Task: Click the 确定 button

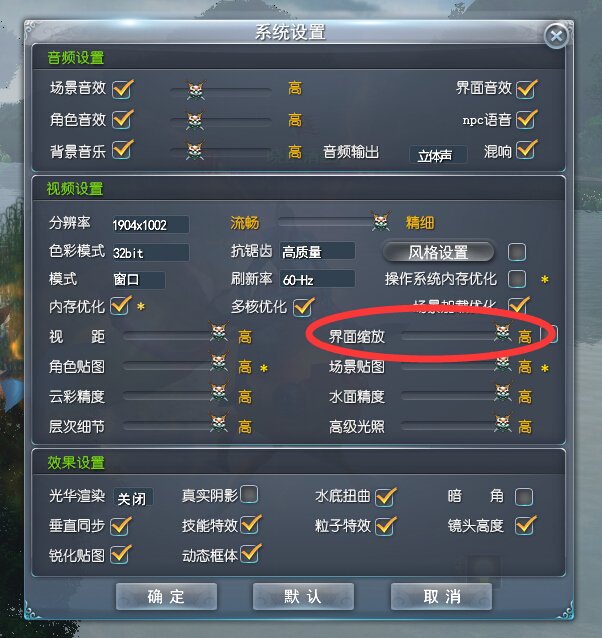Action: point(166,596)
